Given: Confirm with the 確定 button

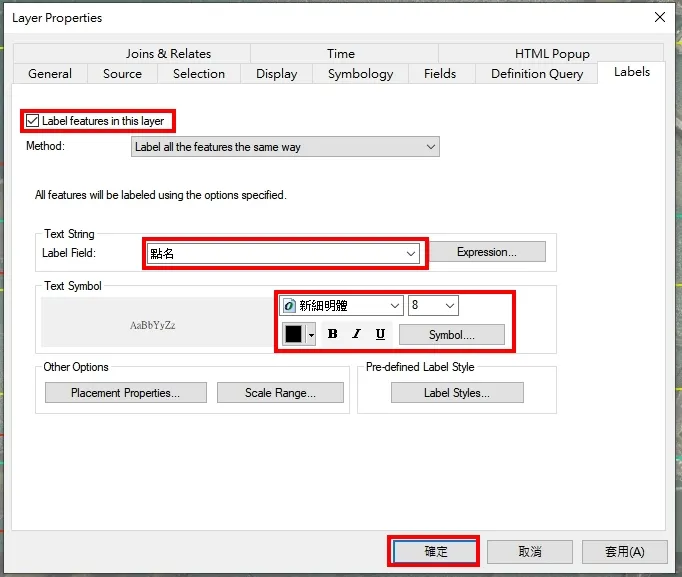Looking at the screenshot, I should tap(435, 552).
